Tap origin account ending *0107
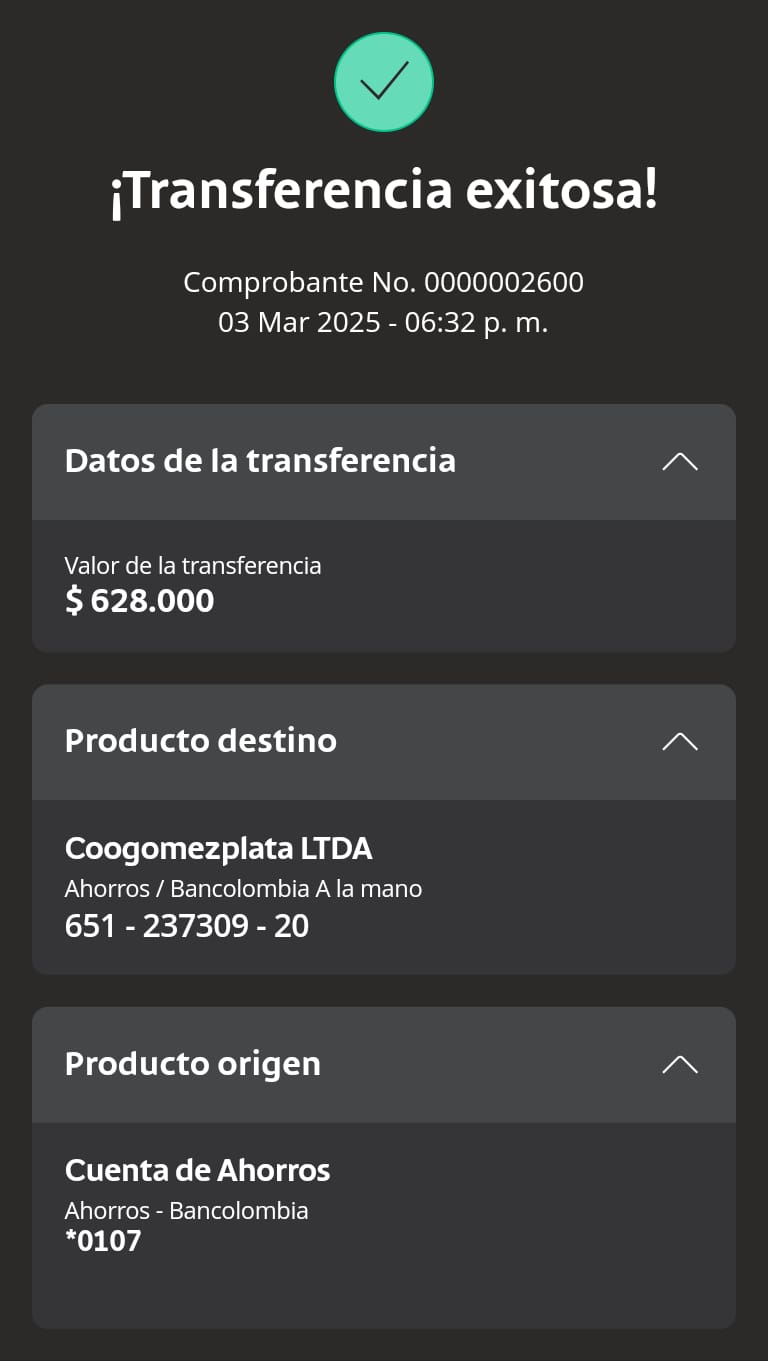Image resolution: width=768 pixels, height=1361 pixels. 104,1242
